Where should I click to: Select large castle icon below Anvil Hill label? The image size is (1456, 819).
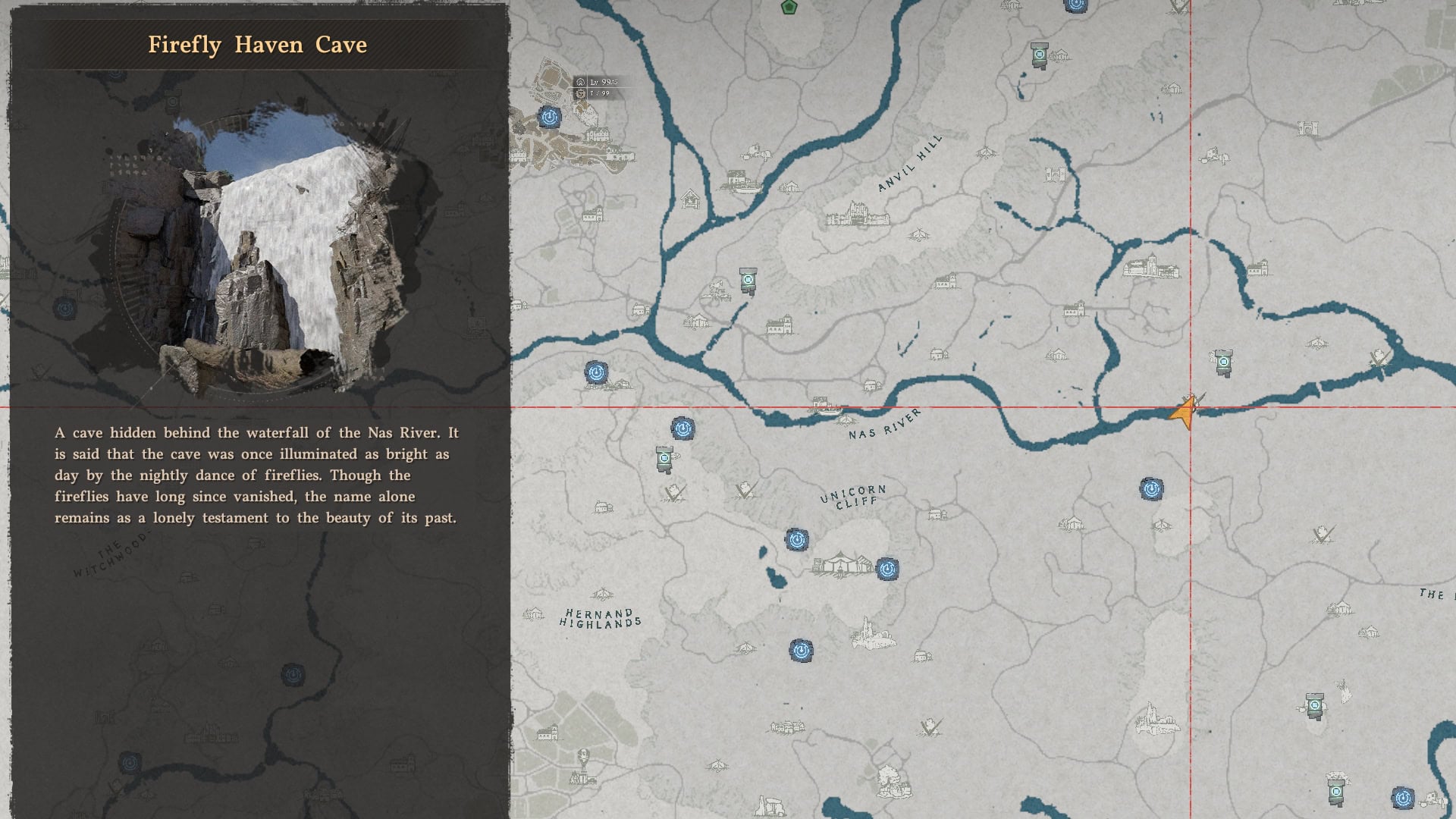[857, 215]
